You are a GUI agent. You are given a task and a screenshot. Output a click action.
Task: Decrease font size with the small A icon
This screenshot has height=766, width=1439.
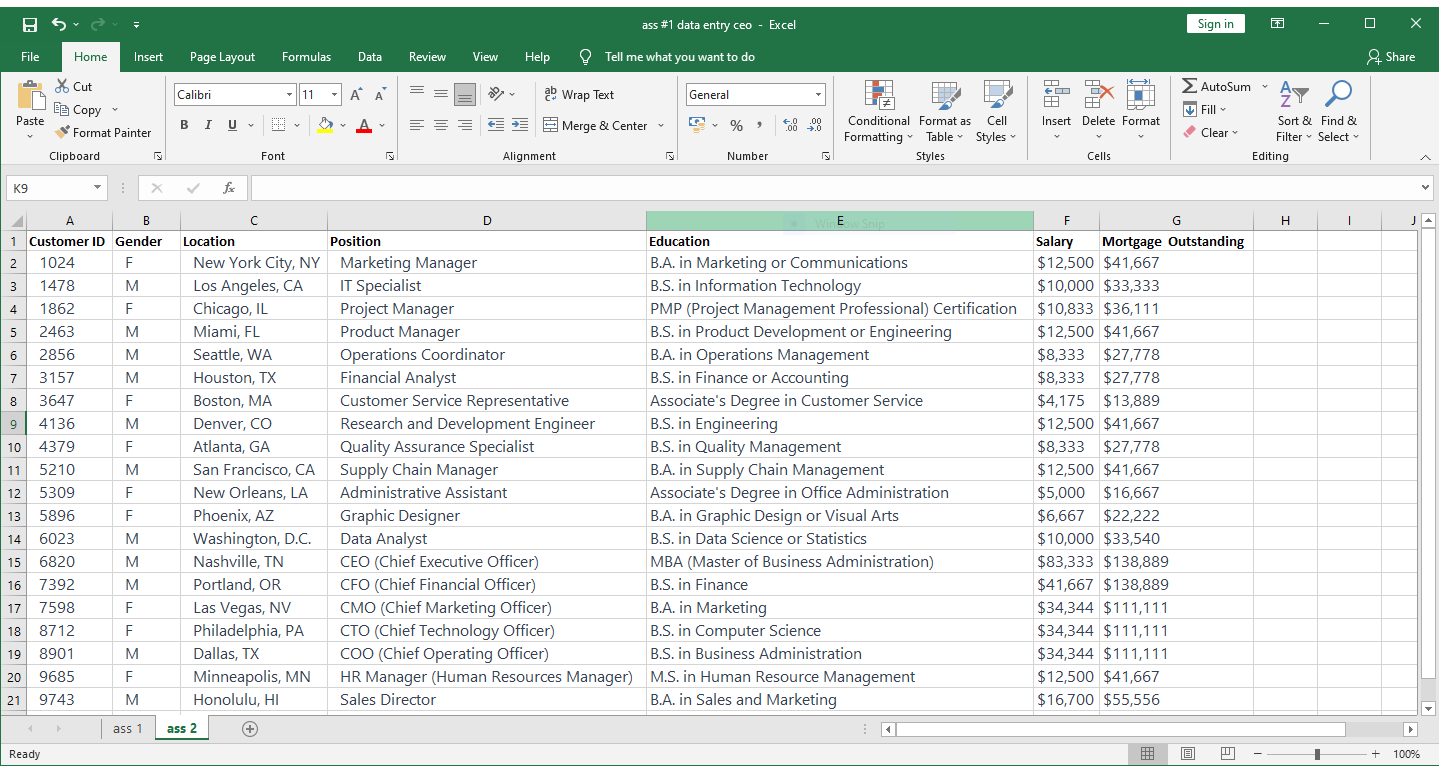(380, 95)
